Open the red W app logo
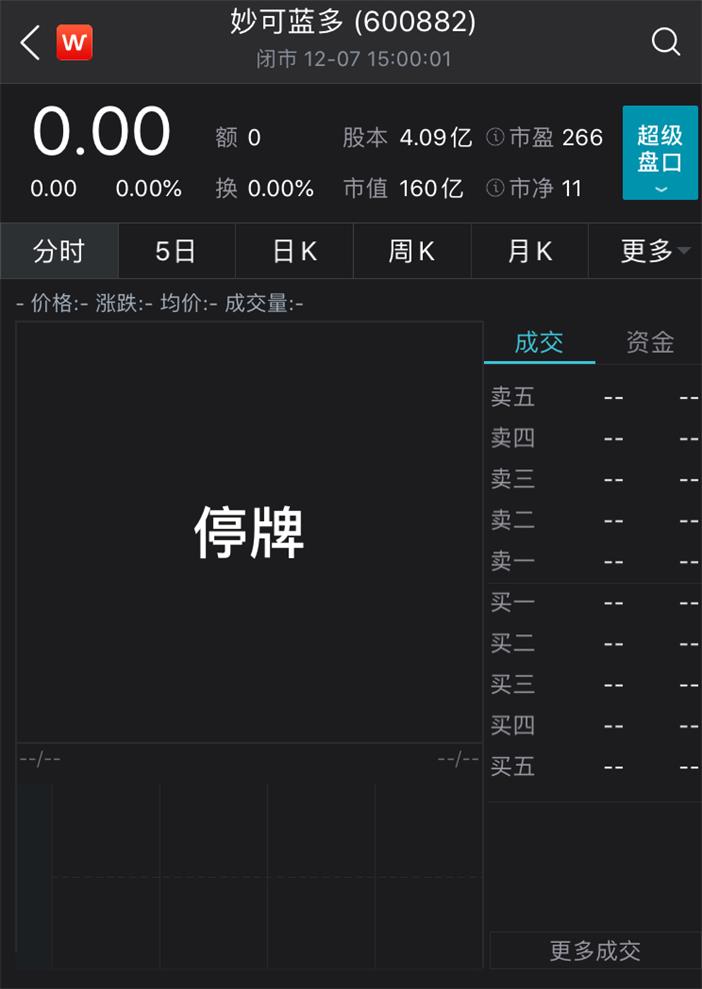Image resolution: width=702 pixels, height=989 pixels. (74, 42)
